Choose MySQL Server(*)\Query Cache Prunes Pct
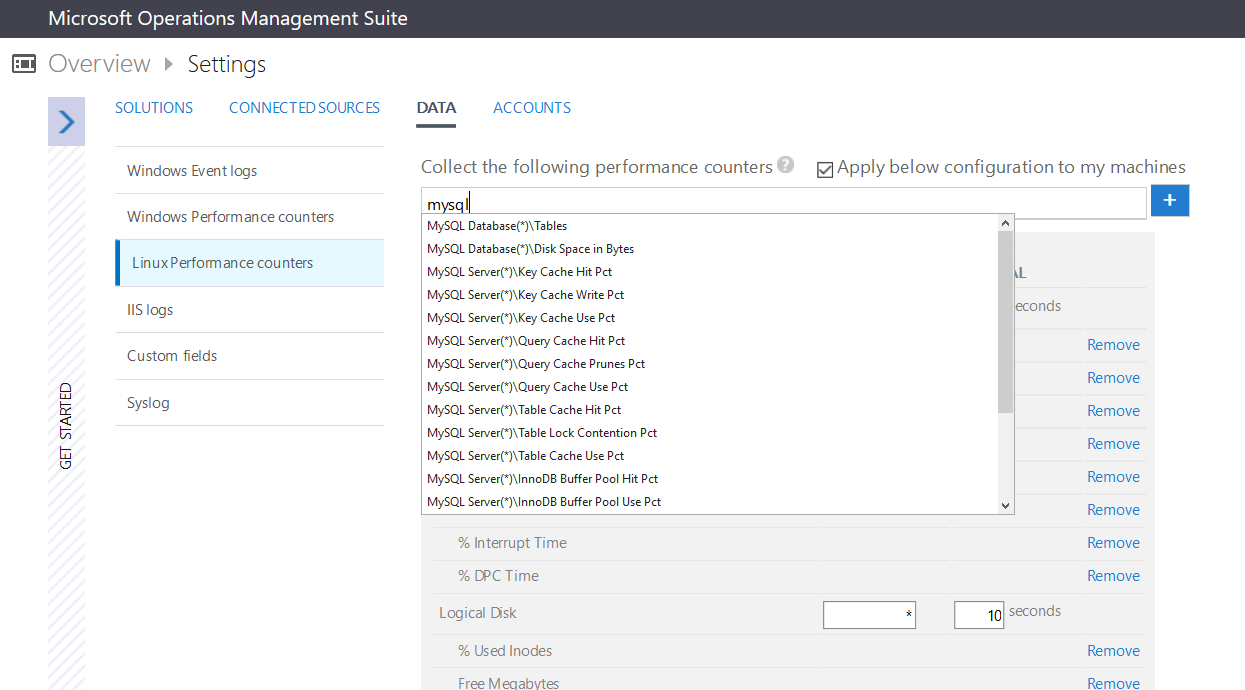This screenshot has height=690, width=1245. 710,364
